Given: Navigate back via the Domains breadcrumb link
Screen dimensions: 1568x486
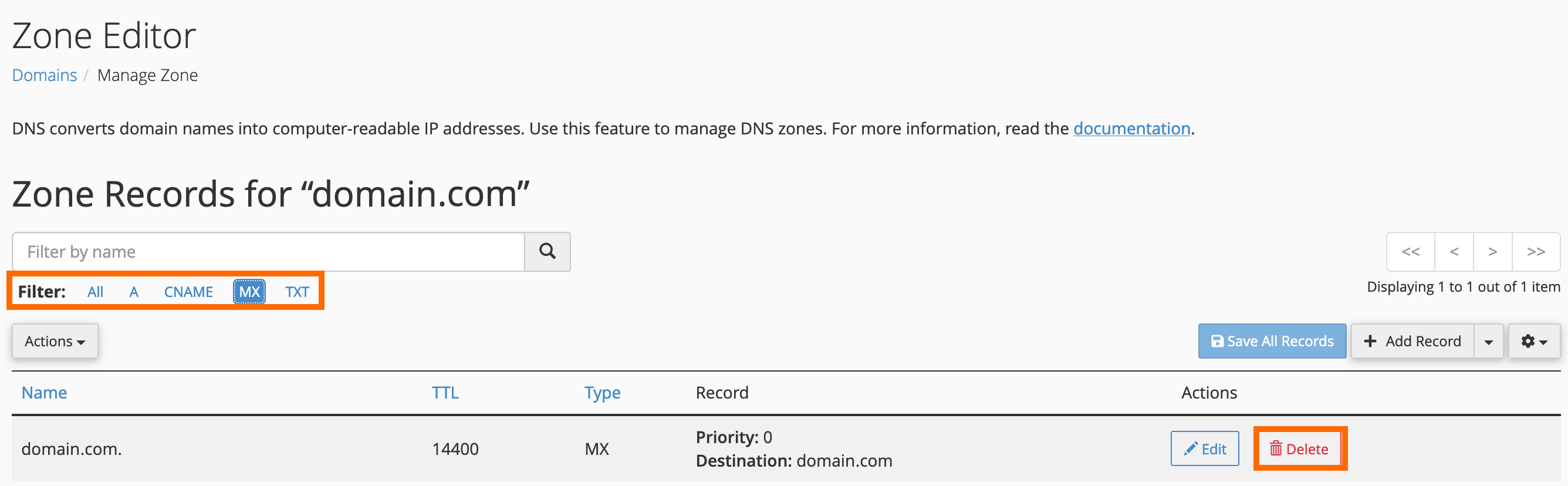Looking at the screenshot, I should point(44,75).
